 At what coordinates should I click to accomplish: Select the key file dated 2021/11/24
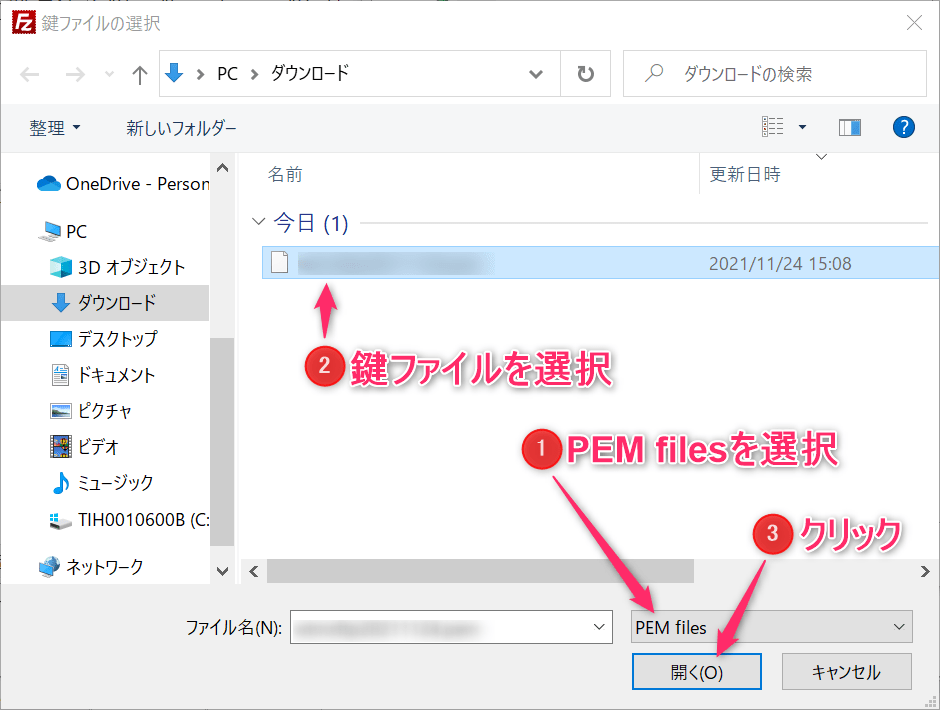tap(450, 260)
